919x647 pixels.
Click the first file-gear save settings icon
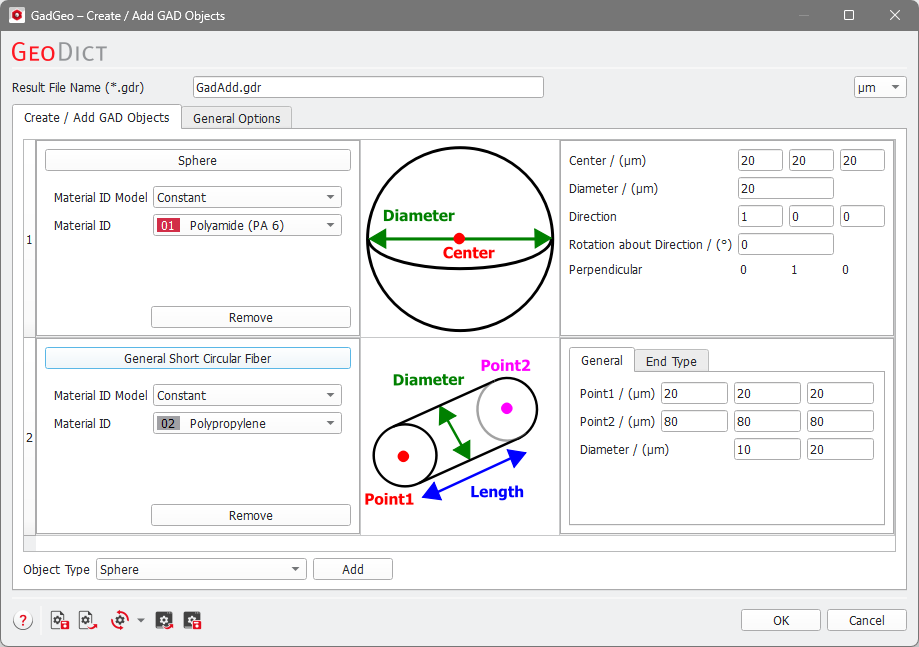[60, 621]
